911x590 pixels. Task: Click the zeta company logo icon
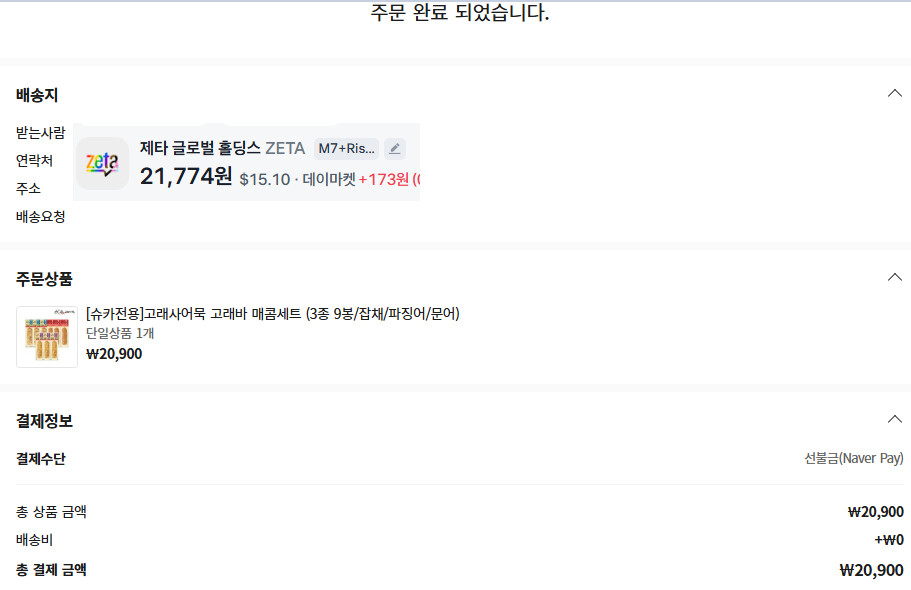point(103,163)
